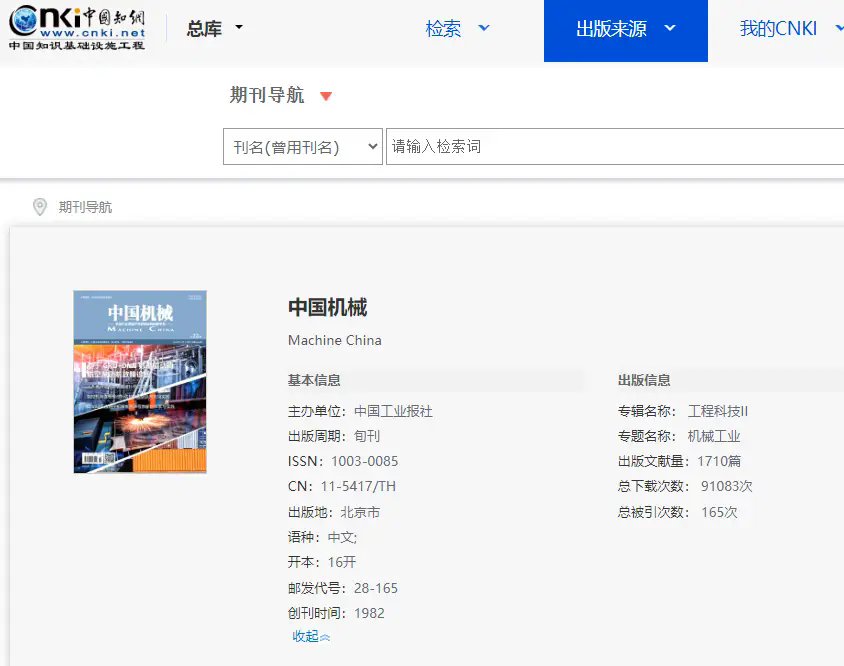
Task: Click the 语种 中文 entry
Action: tap(322, 537)
